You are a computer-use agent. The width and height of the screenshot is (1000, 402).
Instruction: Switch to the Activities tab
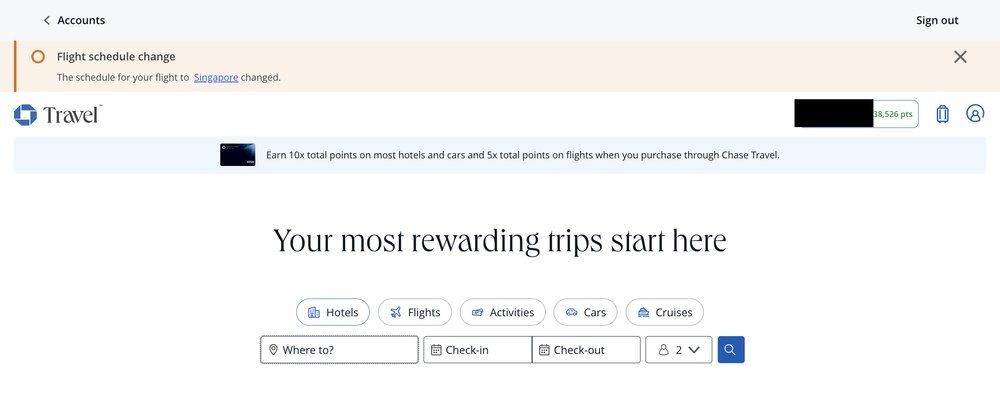tap(503, 312)
